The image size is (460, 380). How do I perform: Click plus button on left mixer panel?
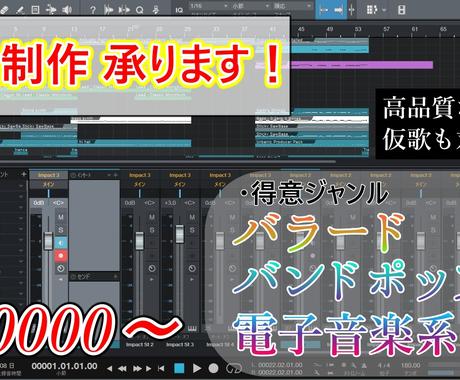[24, 174]
